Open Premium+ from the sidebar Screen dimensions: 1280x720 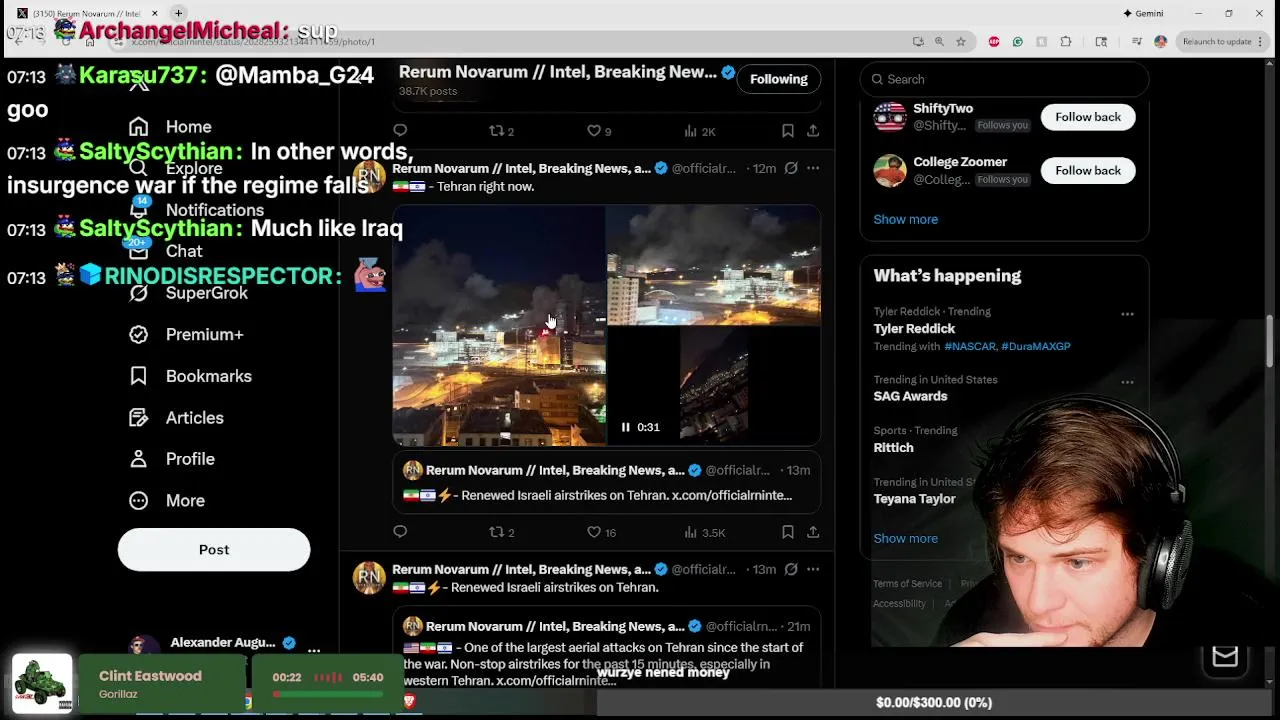coord(186,334)
